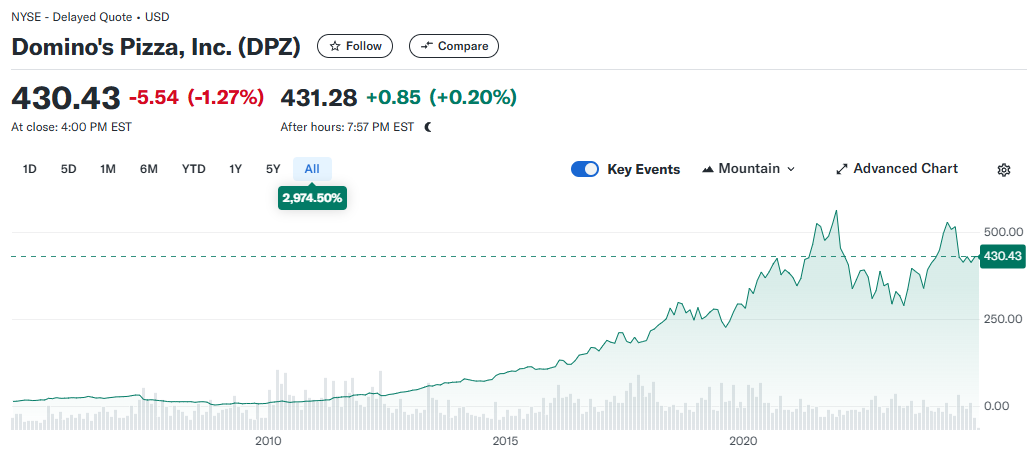Image resolution: width=1036 pixels, height=459 pixels.
Task: Open the Compare button
Action: [454, 46]
